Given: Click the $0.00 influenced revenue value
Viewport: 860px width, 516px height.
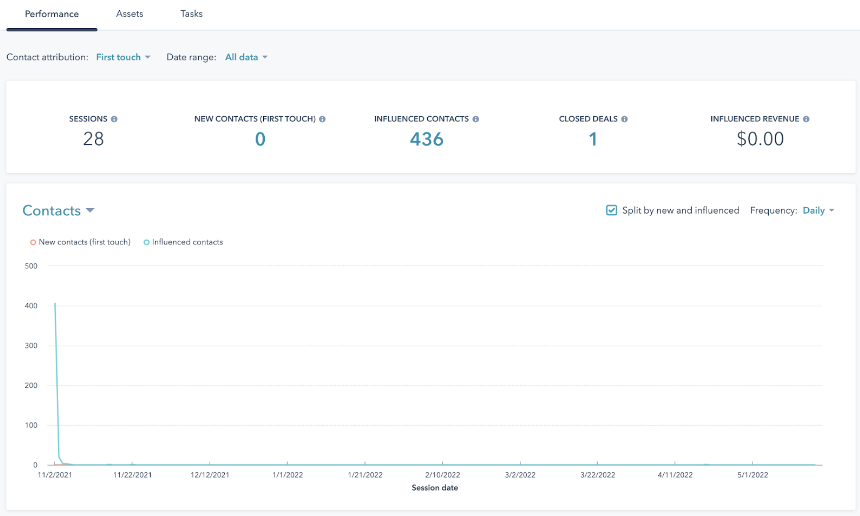Looking at the screenshot, I should point(760,139).
